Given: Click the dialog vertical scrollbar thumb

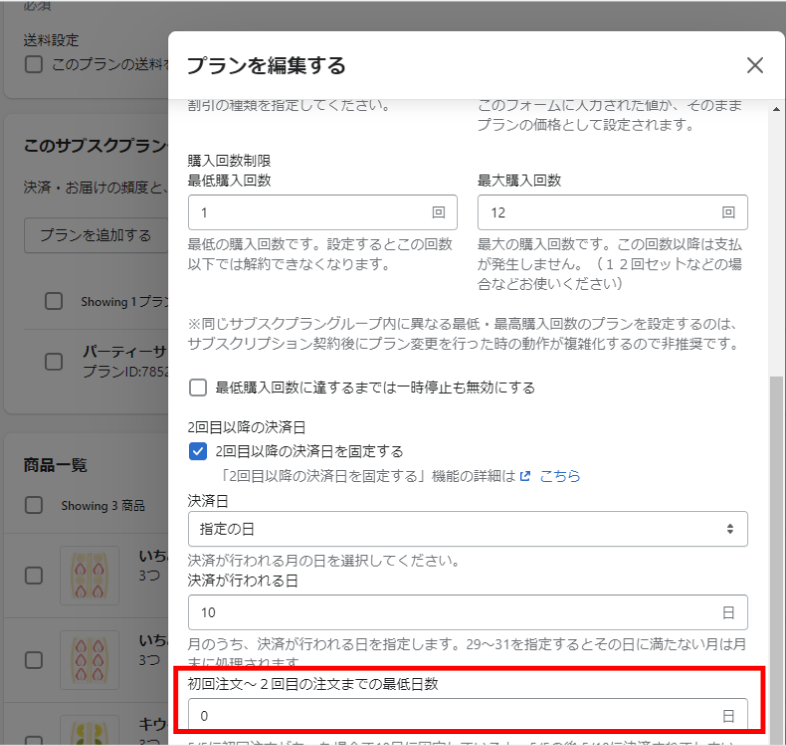Looking at the screenshot, I should pyautogui.click(x=776, y=559).
